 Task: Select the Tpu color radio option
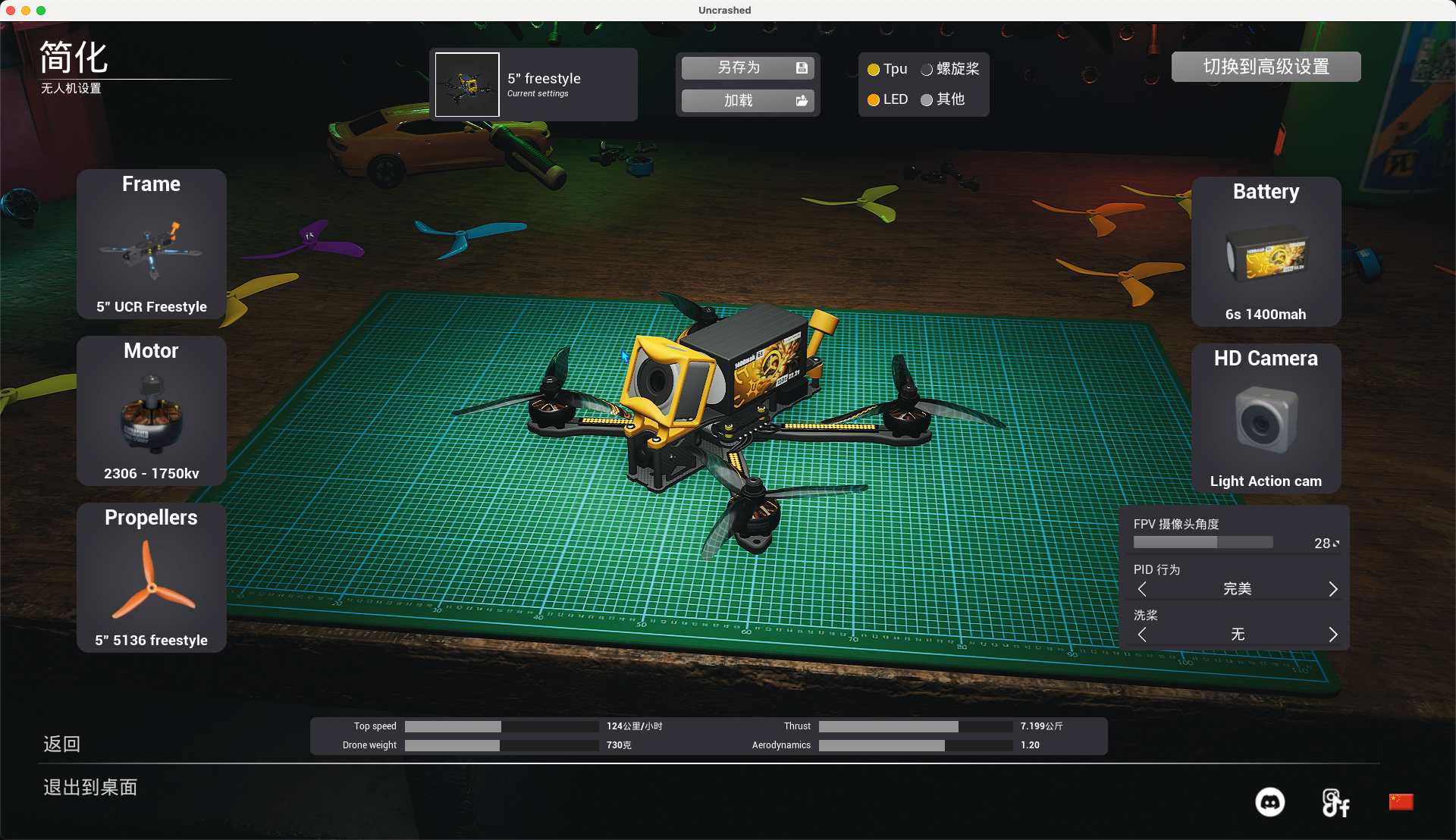point(874,70)
